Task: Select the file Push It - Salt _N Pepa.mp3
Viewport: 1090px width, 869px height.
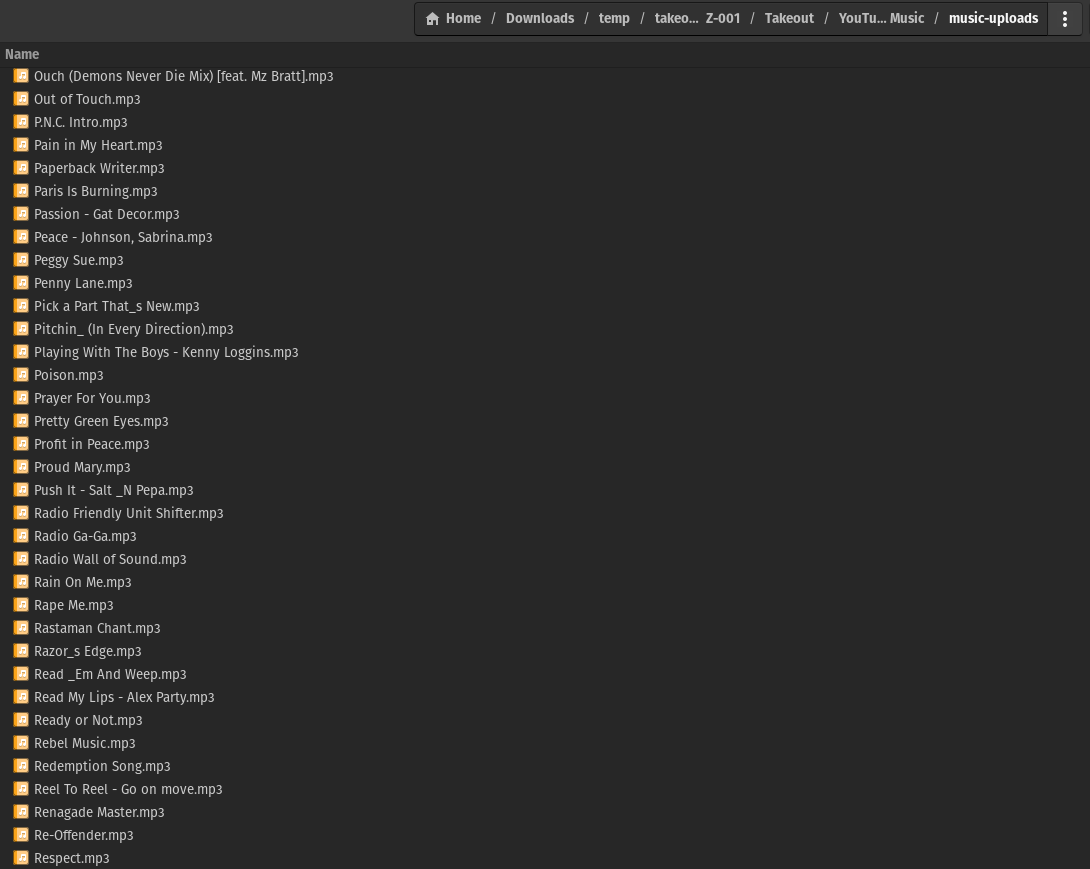Action: 113,489
